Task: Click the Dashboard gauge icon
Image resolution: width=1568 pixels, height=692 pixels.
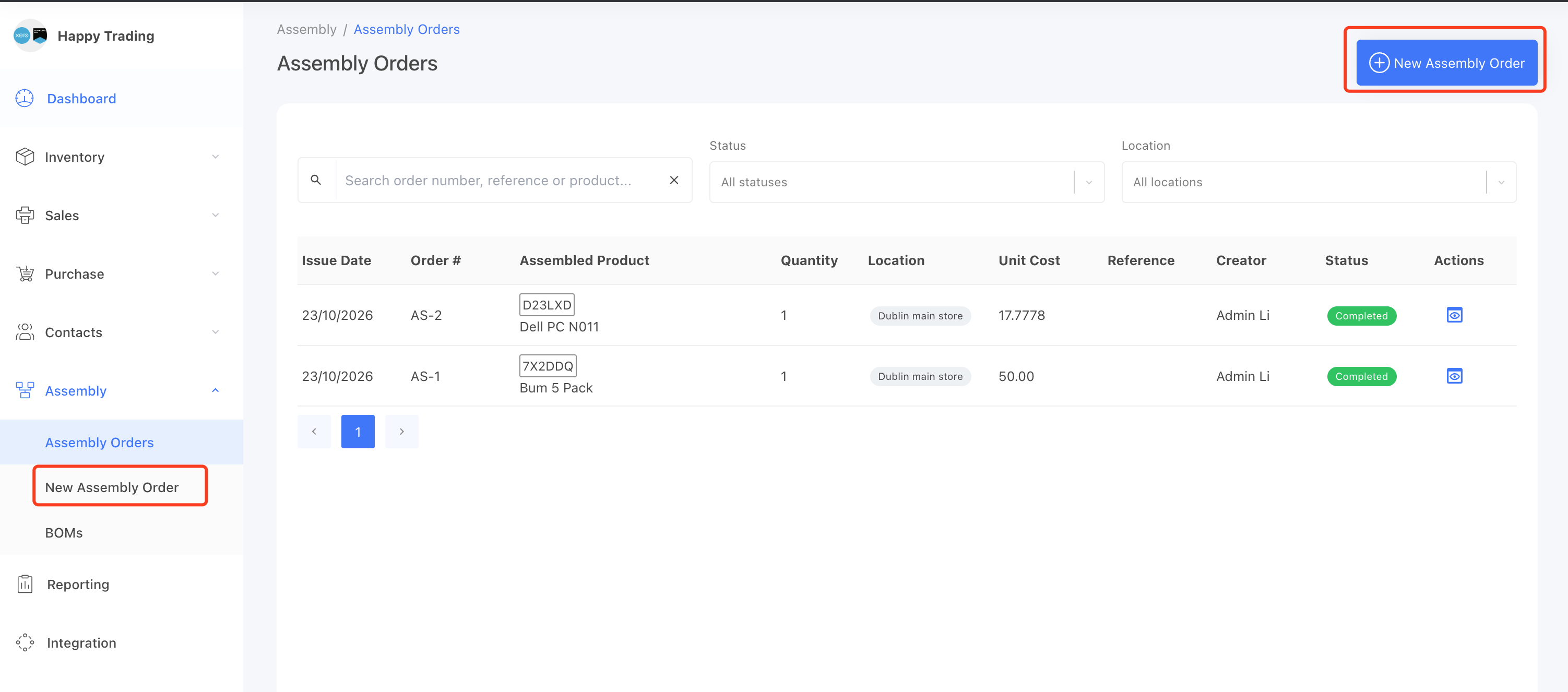Action: (25, 98)
